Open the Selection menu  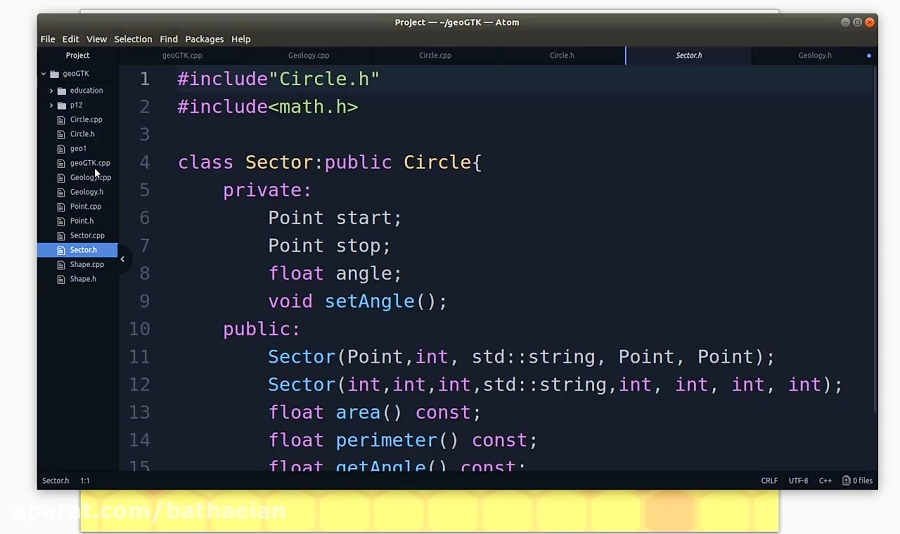133,39
